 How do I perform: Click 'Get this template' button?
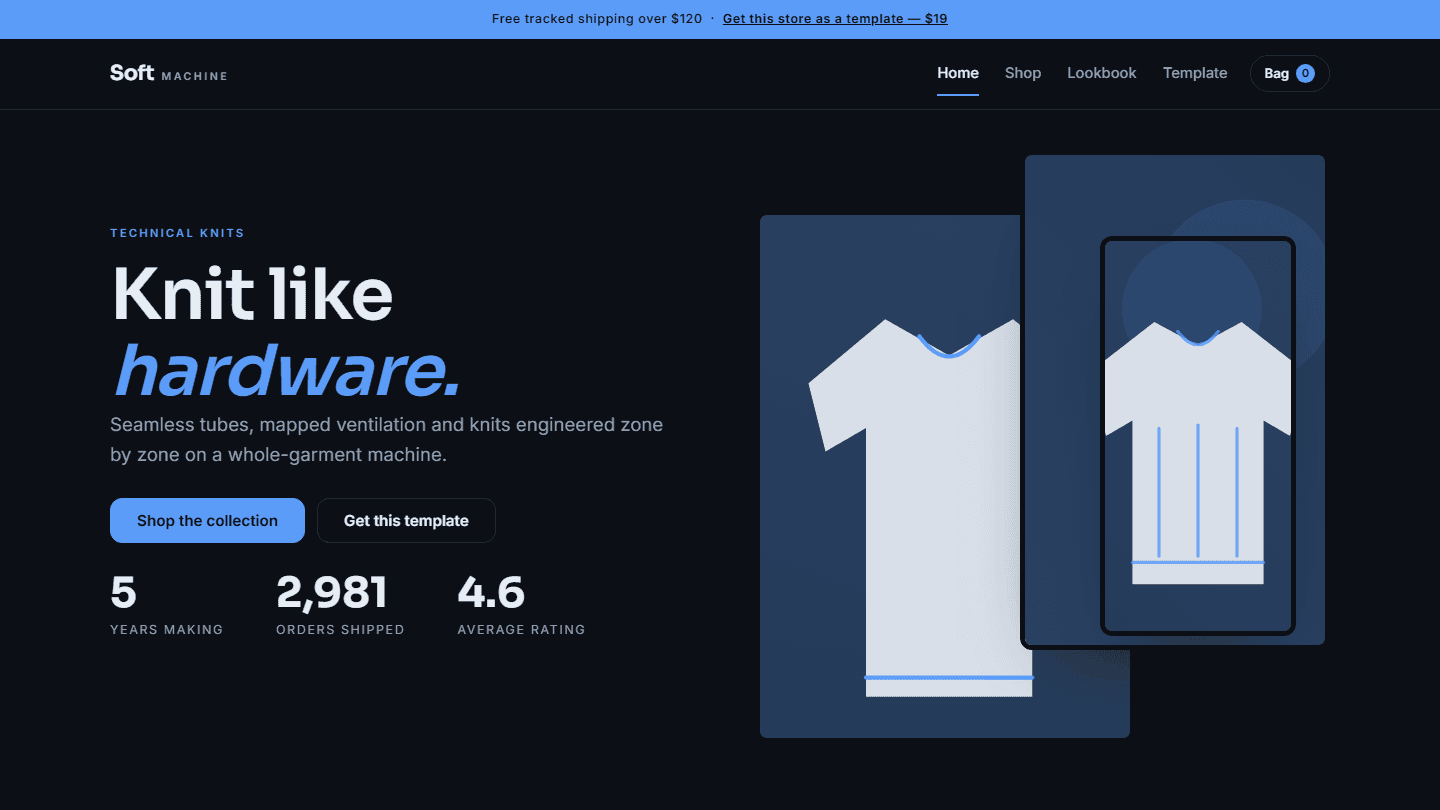(406, 520)
